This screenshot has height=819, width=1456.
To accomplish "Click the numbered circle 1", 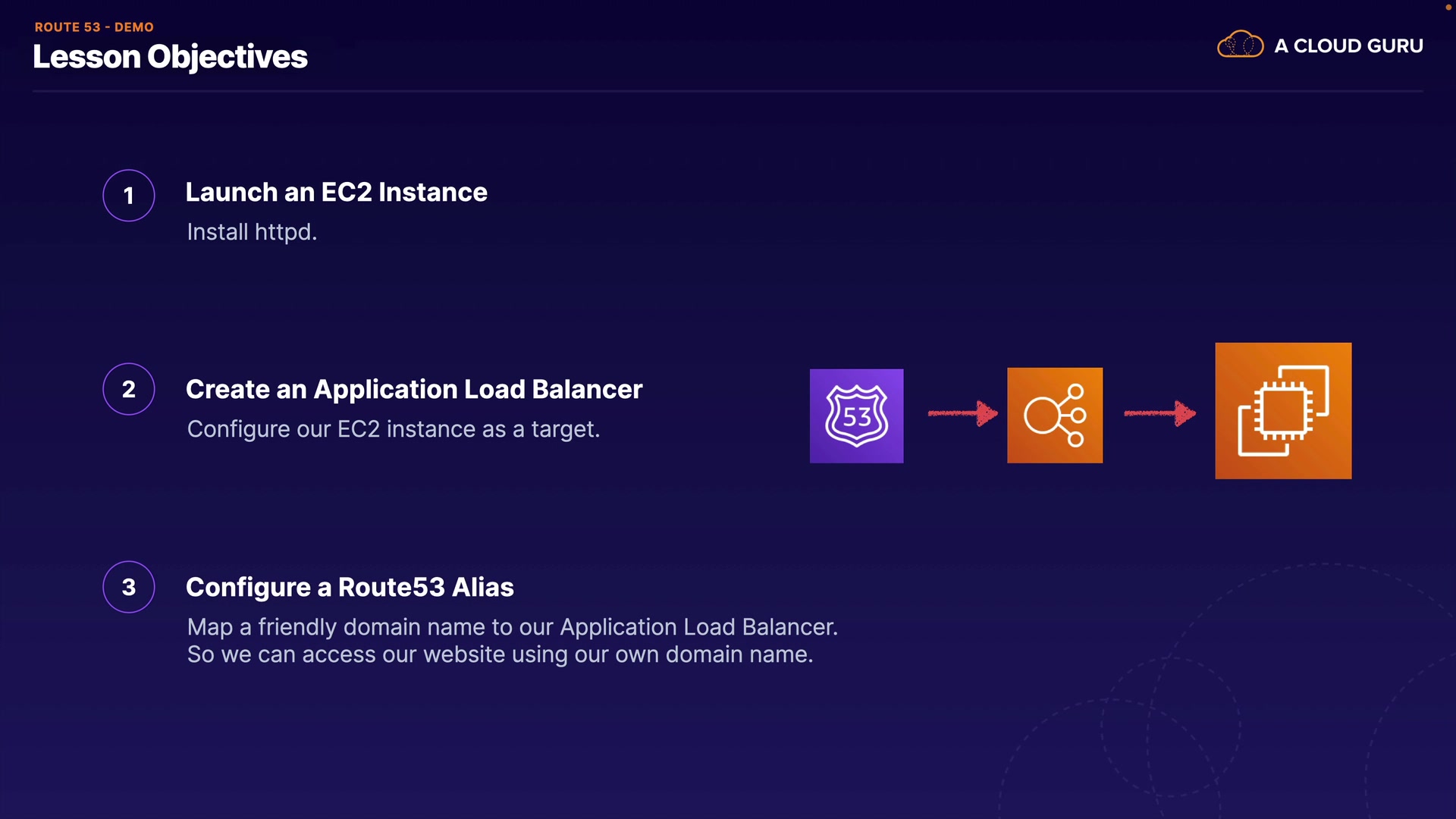I will point(129,196).
